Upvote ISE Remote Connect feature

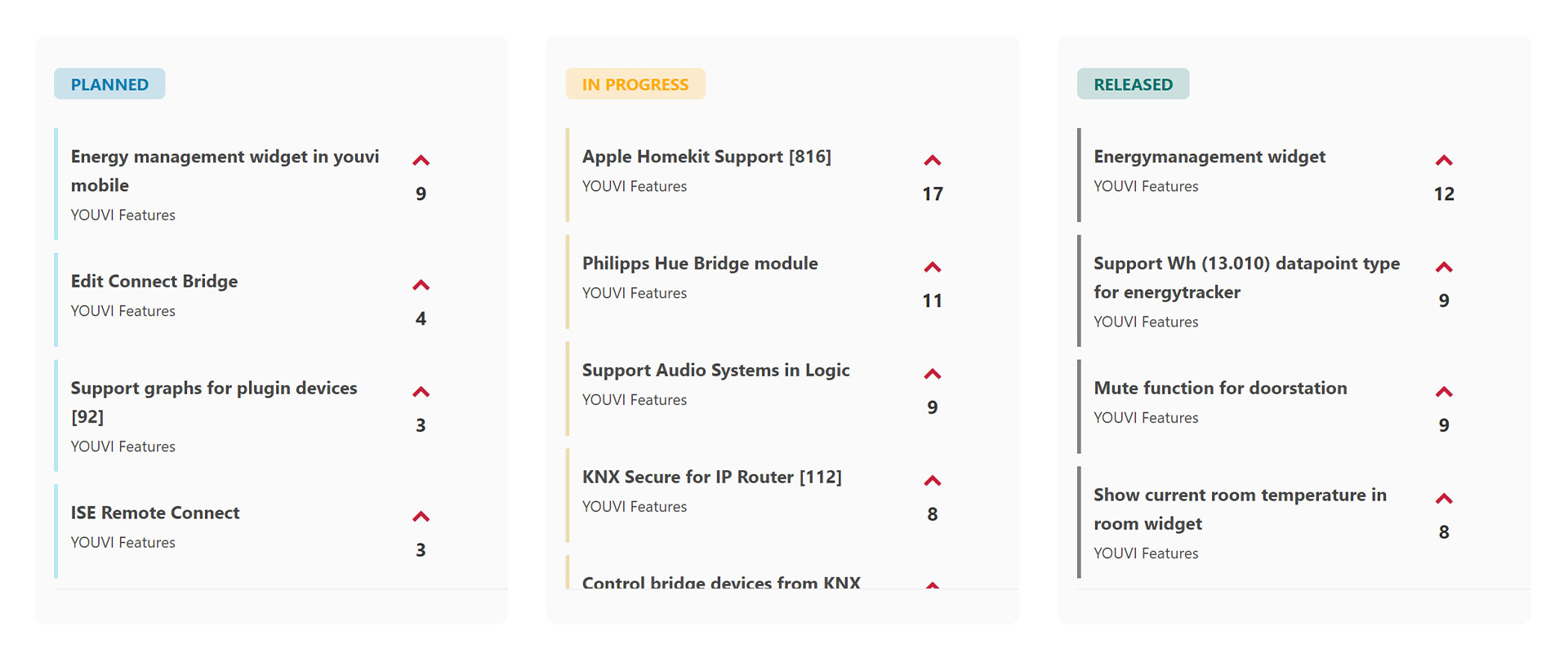pos(421,517)
